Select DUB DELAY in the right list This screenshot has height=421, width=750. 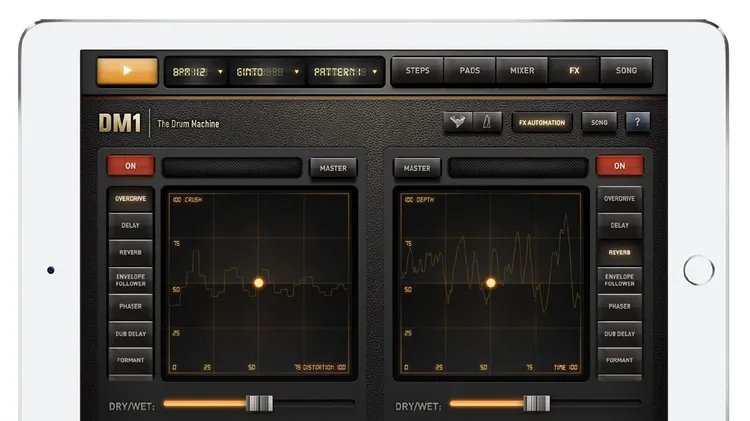[x=619, y=334]
